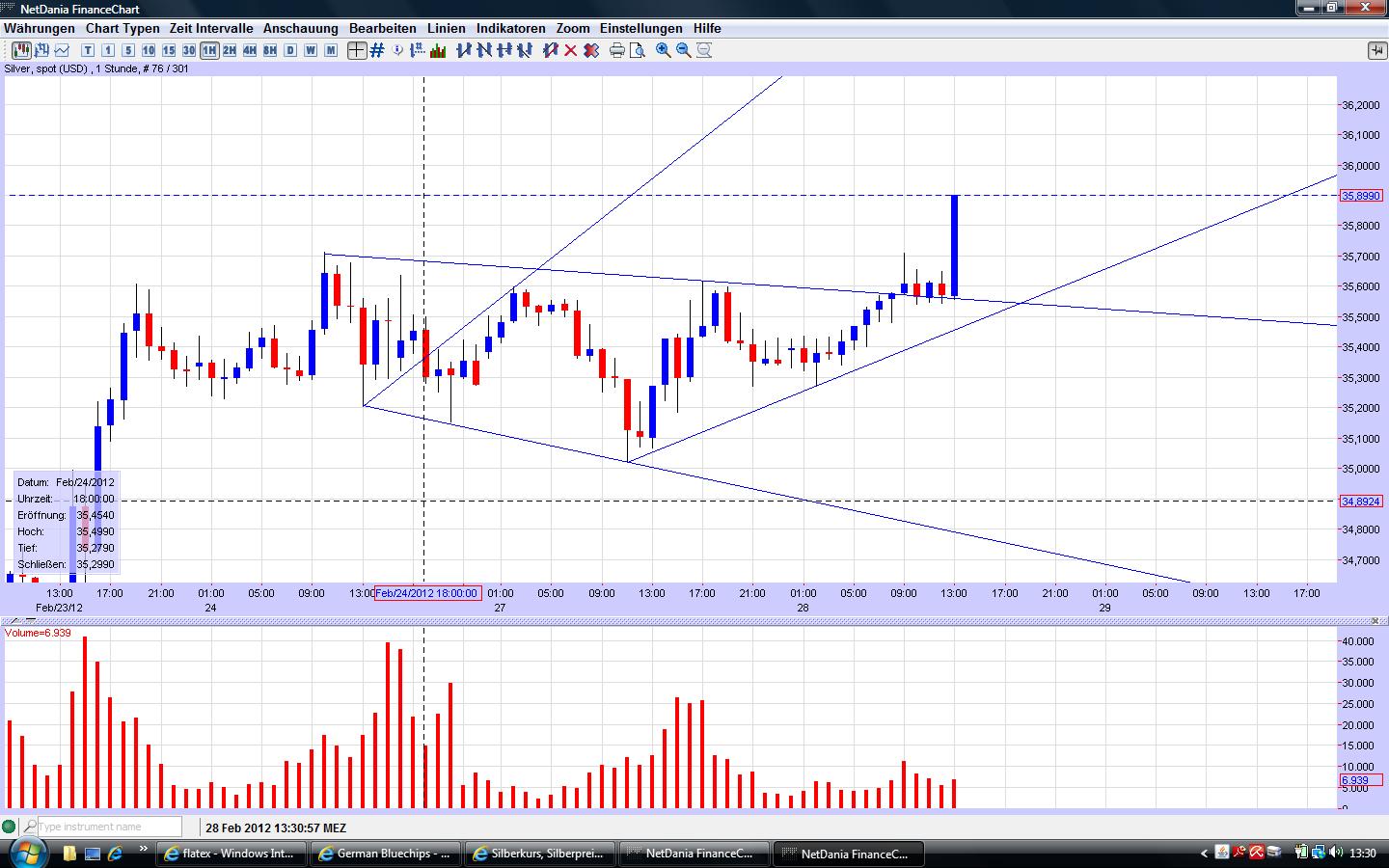This screenshot has width=1389, height=868.
Task: Select the fourth line drawing tool
Action: (x=525, y=50)
